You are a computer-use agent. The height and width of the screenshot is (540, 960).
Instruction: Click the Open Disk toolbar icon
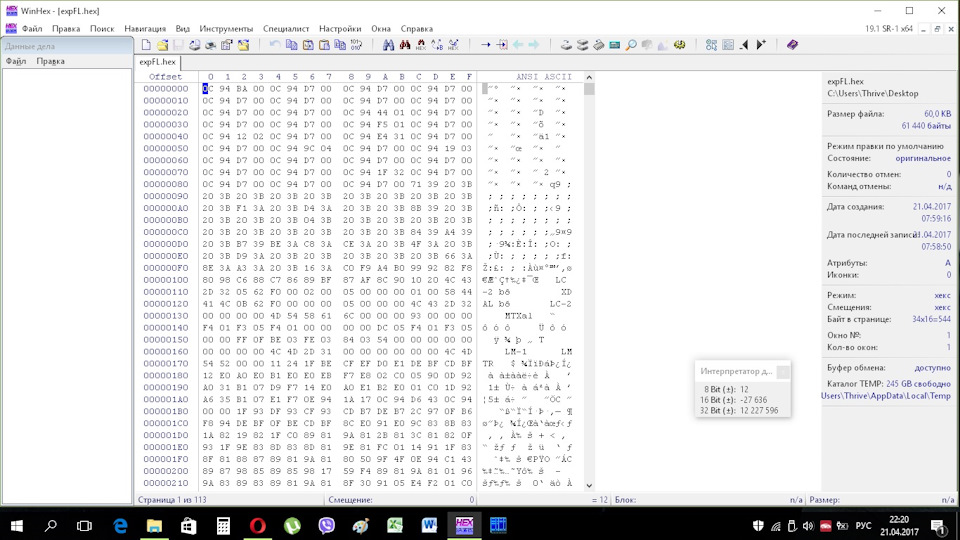[x=566, y=45]
